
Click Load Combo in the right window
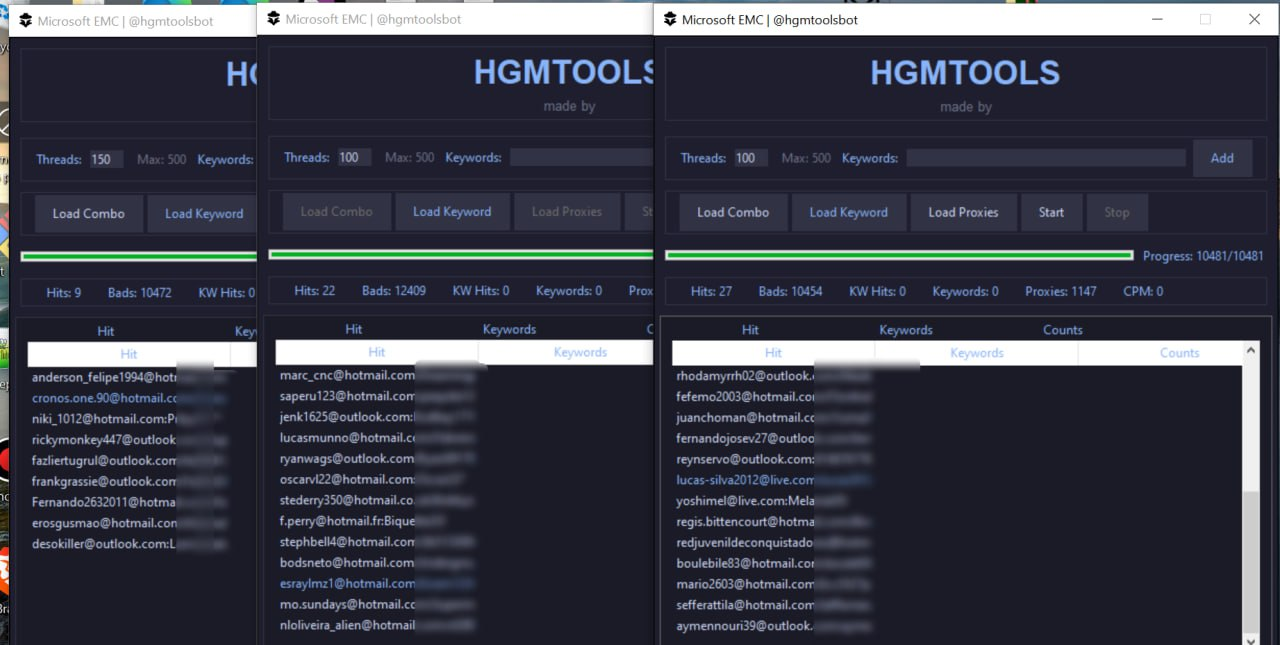733,212
